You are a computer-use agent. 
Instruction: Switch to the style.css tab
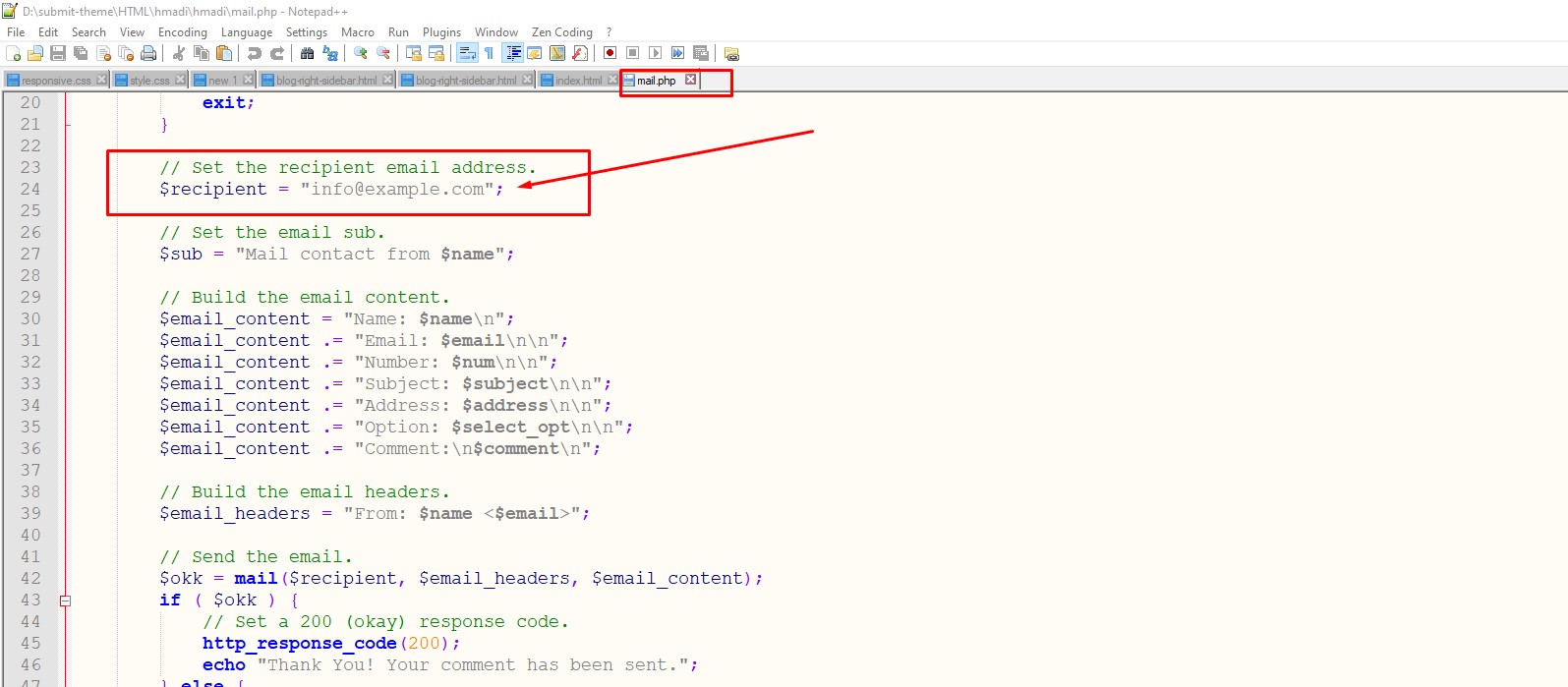[x=149, y=81]
